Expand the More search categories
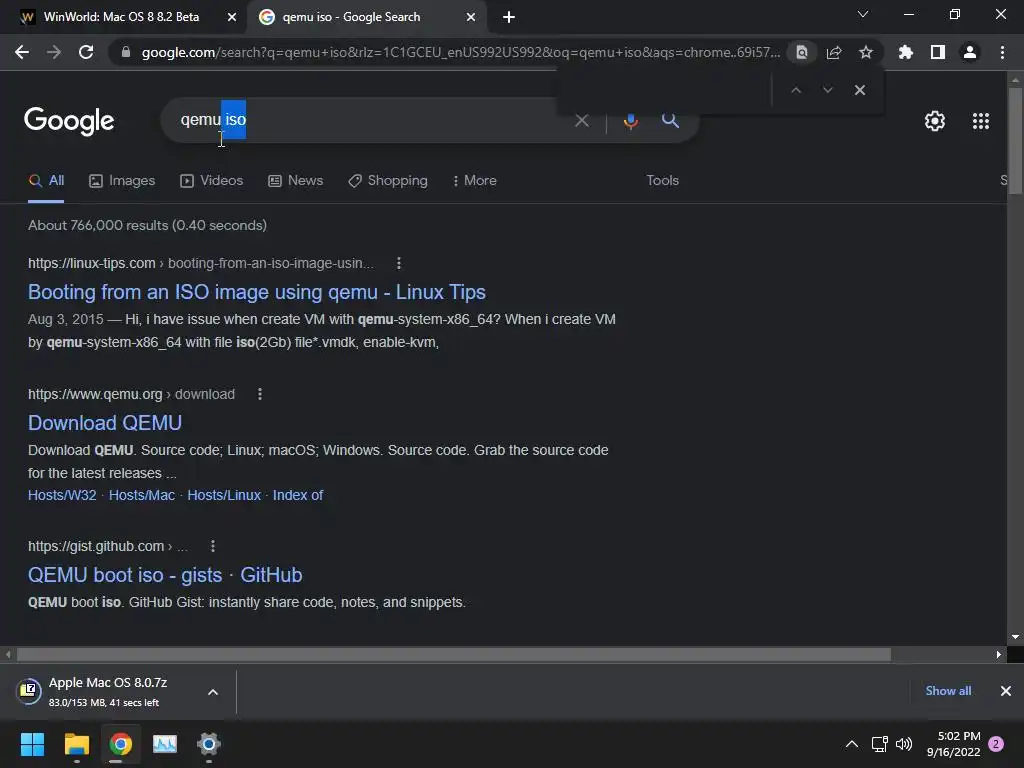The height and width of the screenshot is (768, 1024). pyautogui.click(x=475, y=181)
